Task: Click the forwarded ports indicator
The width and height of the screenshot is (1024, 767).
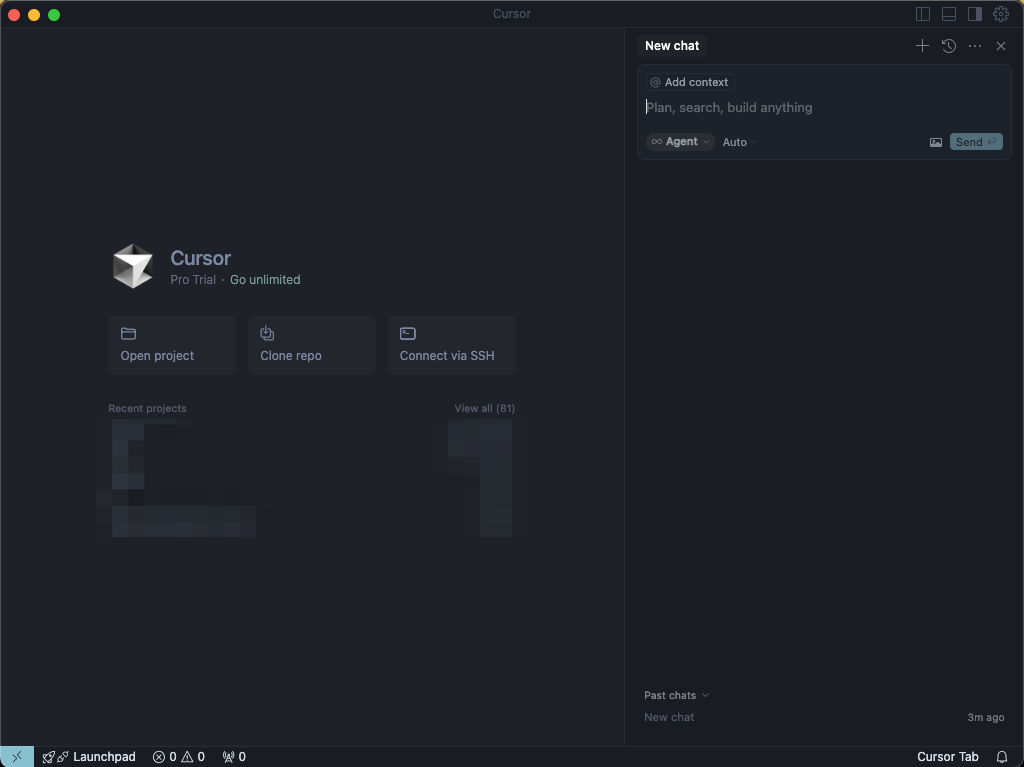Action: click(234, 757)
